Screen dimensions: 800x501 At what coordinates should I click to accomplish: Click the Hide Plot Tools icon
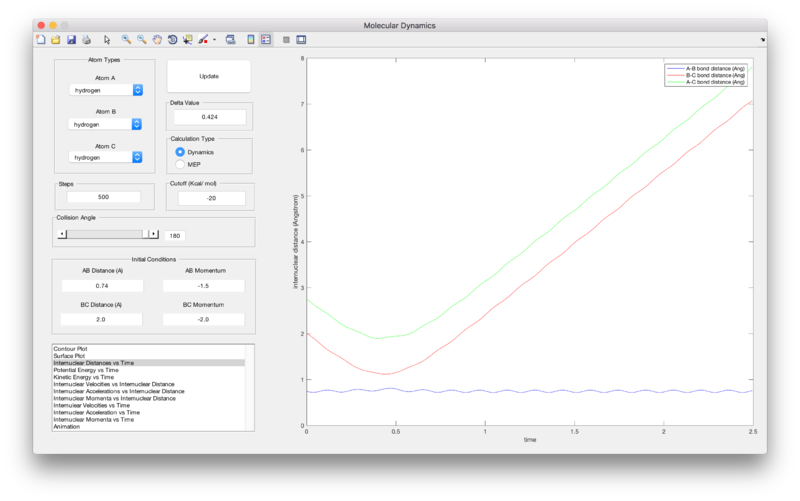[x=286, y=39]
